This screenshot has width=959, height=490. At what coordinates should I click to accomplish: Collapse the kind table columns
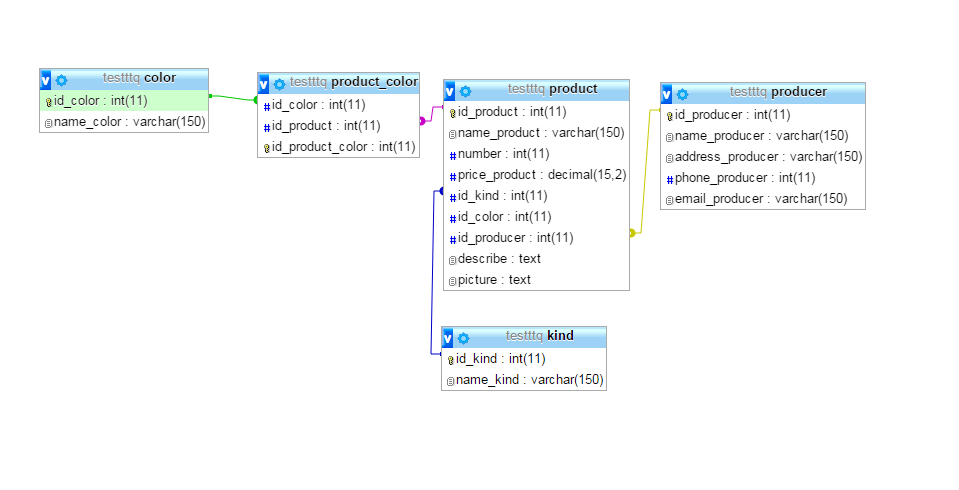pos(448,338)
